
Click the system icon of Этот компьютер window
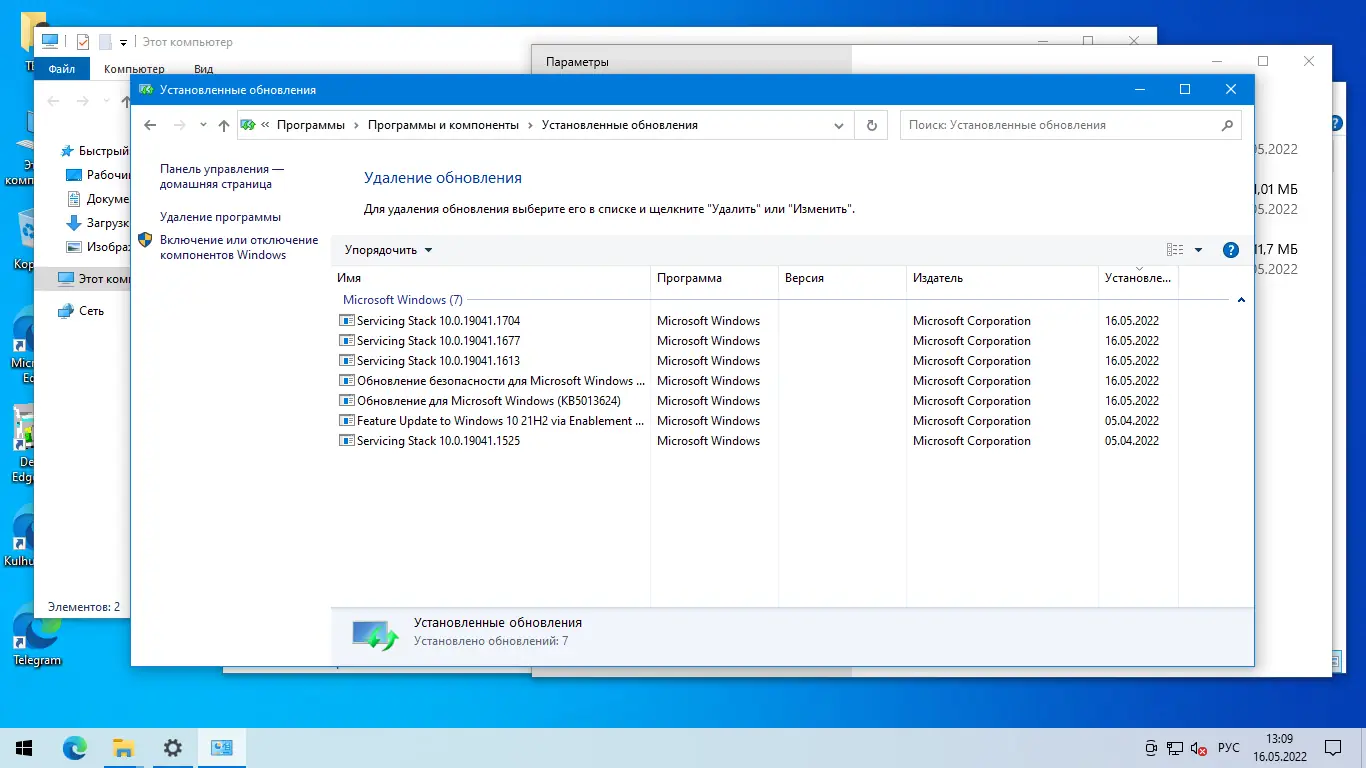(50, 42)
